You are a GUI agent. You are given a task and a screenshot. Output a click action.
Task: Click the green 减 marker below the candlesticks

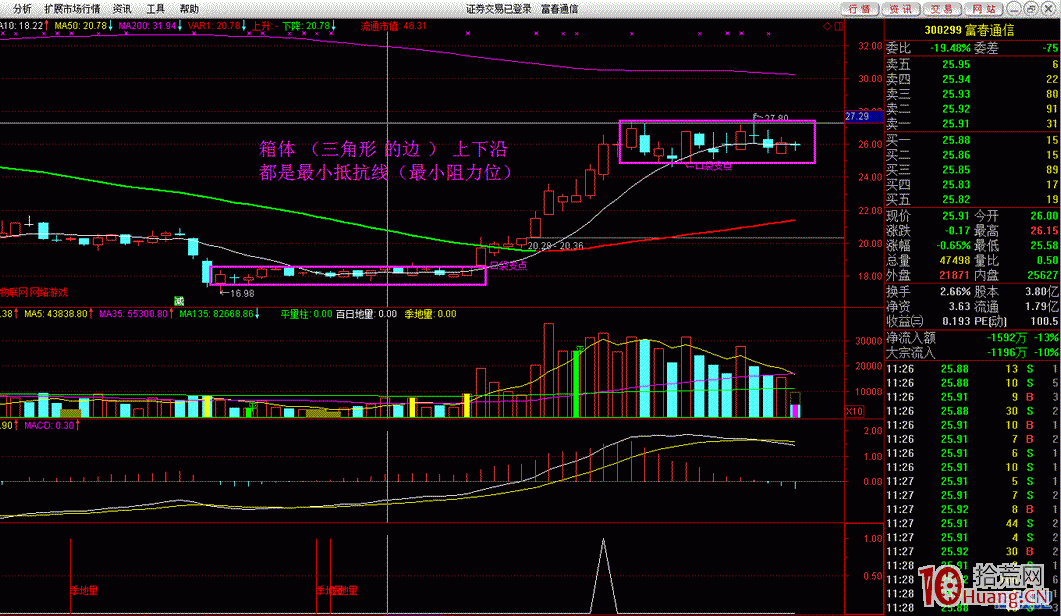[179, 301]
